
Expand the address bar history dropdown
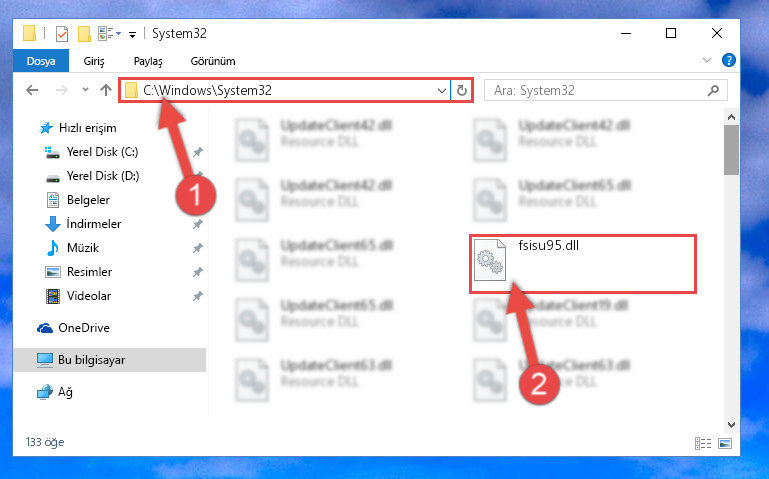pyautogui.click(x=441, y=90)
